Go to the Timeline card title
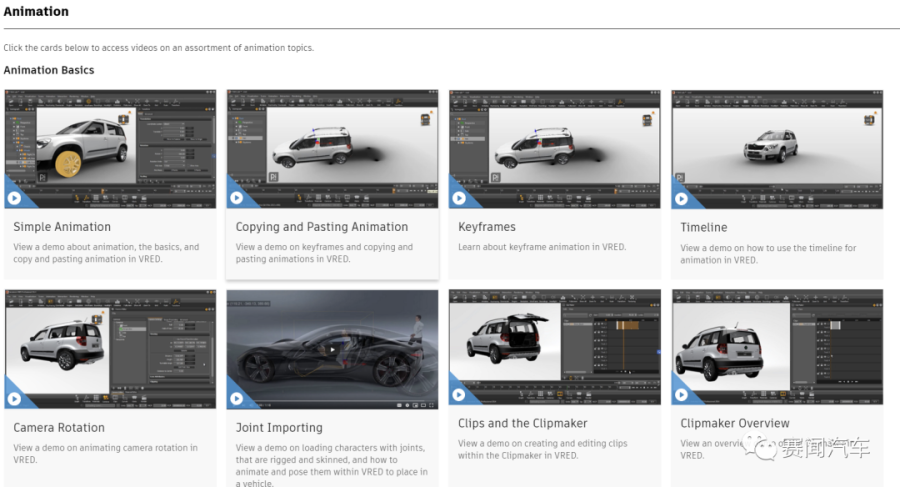Screen dimensions: 900x487 [x=704, y=227]
